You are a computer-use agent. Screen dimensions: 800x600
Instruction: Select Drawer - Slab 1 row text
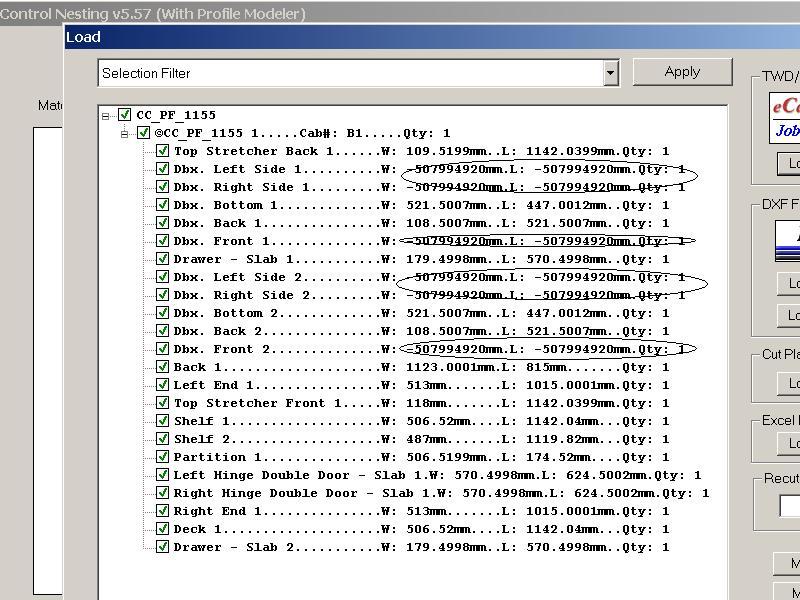pyautogui.click(x=421, y=259)
